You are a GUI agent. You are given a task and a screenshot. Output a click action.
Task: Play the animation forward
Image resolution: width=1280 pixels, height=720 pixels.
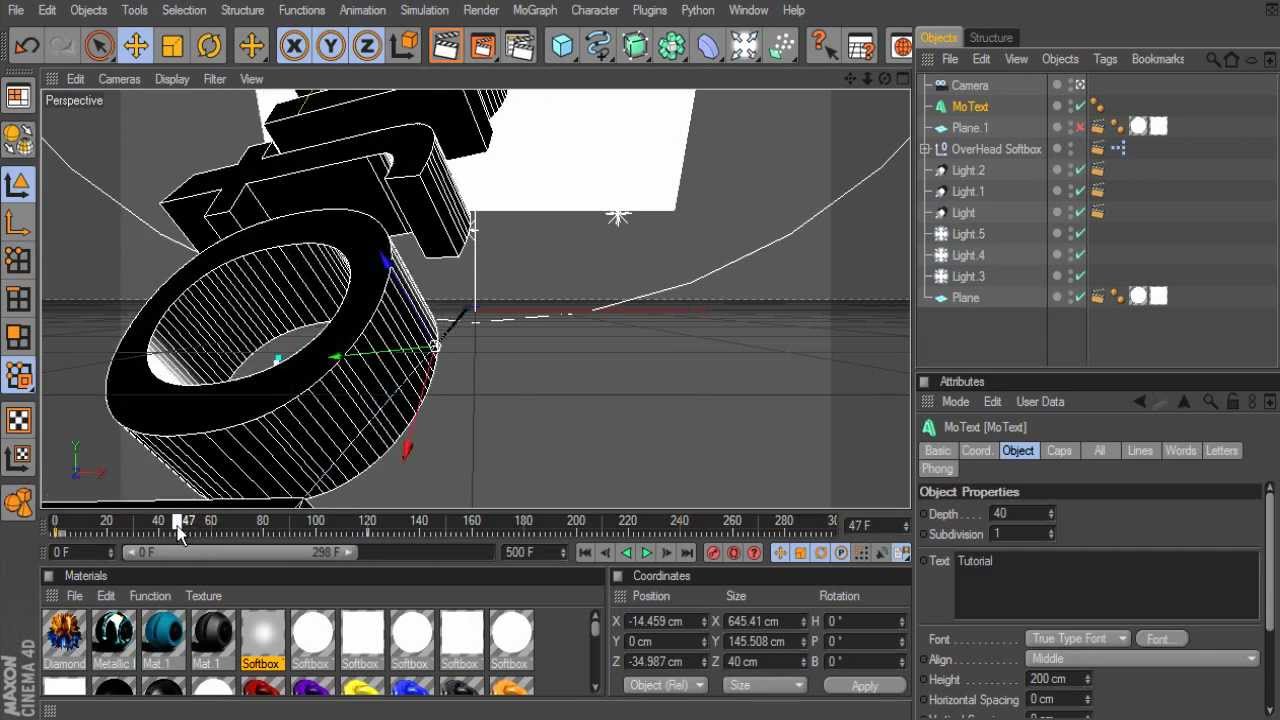tap(646, 553)
